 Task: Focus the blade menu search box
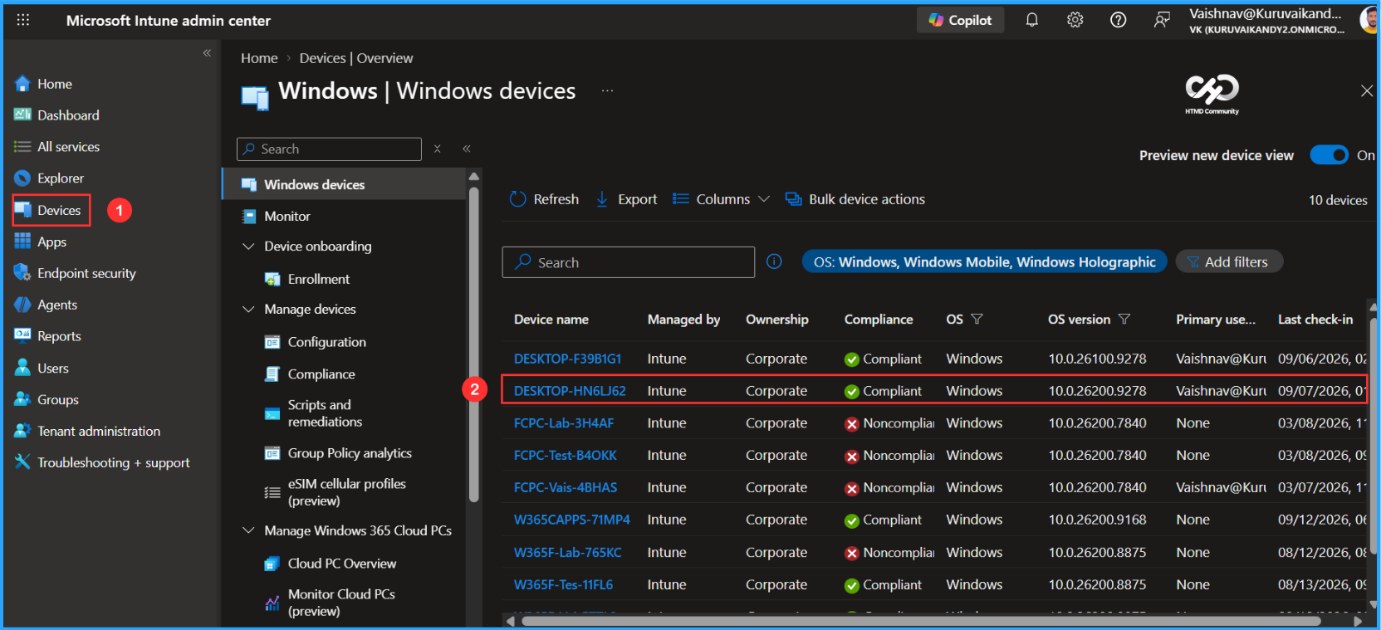(329, 149)
